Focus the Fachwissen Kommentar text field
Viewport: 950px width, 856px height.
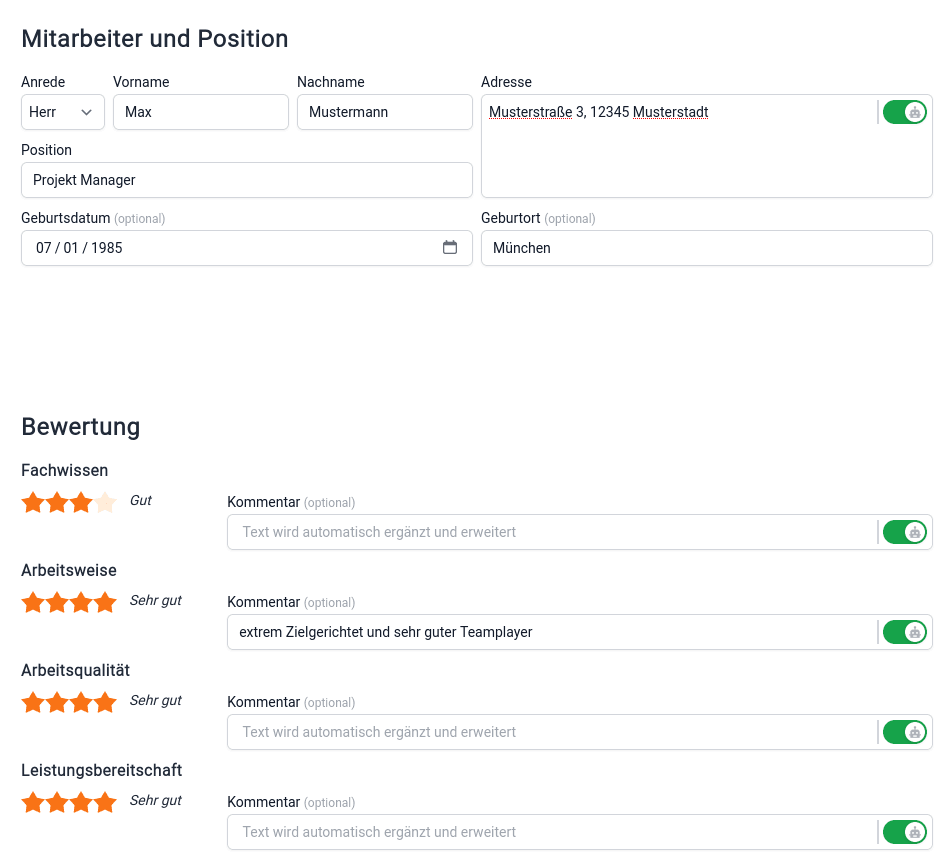[x=552, y=532]
